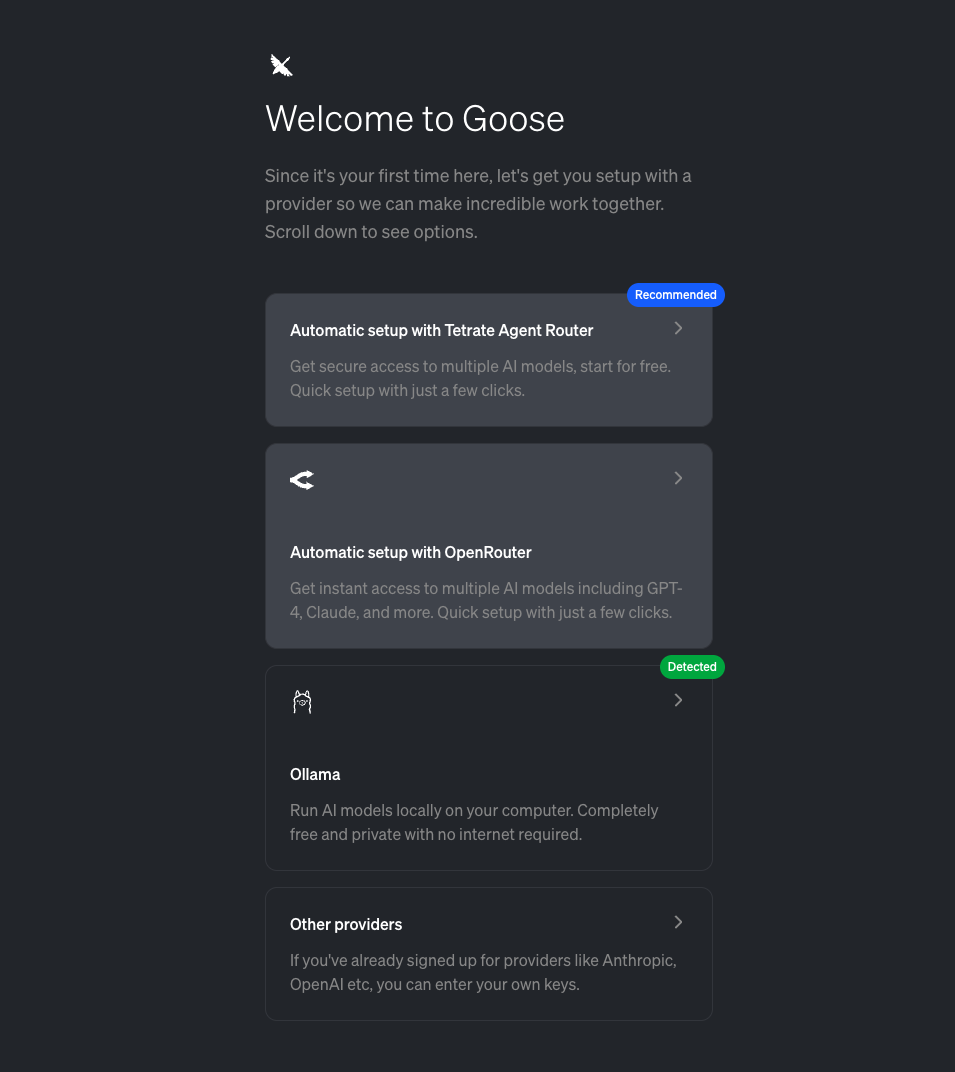The image size is (955, 1072).
Task: Click the blue Recommended badge
Action: [x=675, y=295]
